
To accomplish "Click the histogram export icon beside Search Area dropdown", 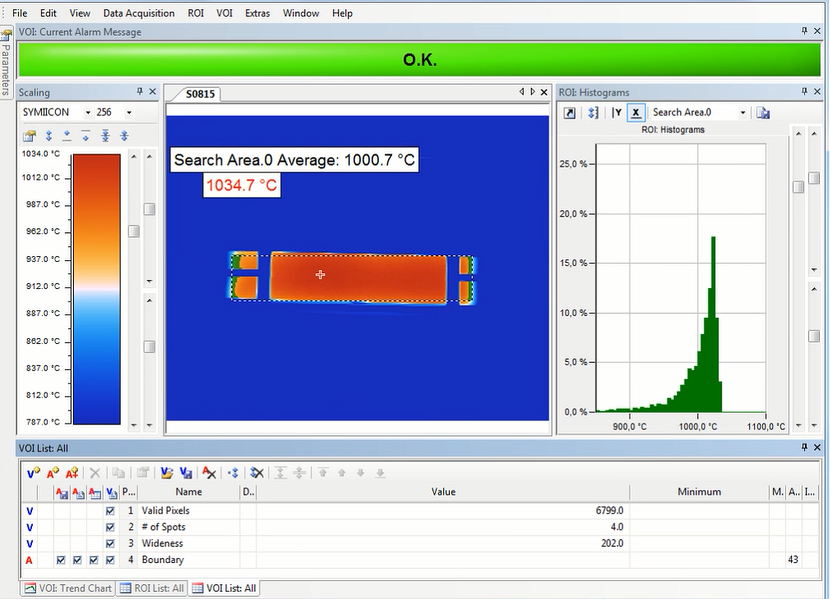I will point(763,113).
